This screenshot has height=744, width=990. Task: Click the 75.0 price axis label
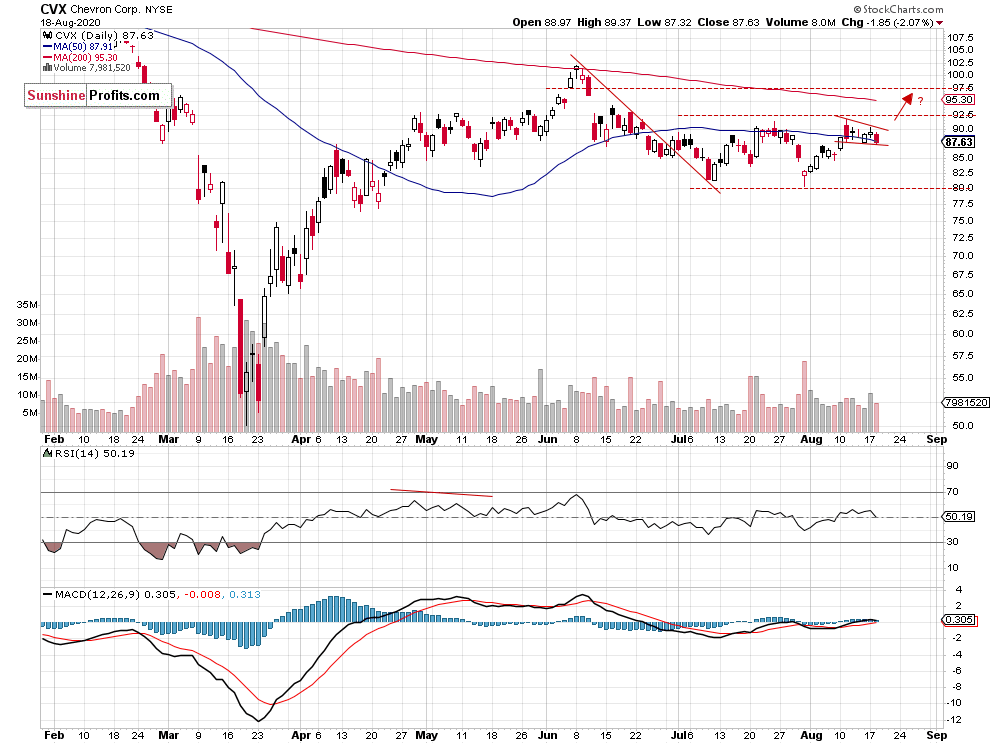pyautogui.click(x=963, y=221)
